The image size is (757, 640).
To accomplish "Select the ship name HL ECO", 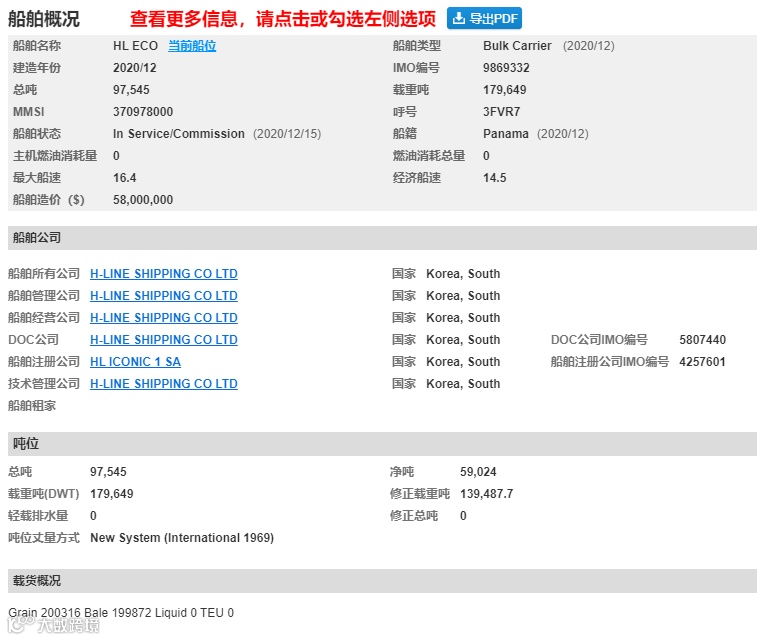I will [136, 46].
